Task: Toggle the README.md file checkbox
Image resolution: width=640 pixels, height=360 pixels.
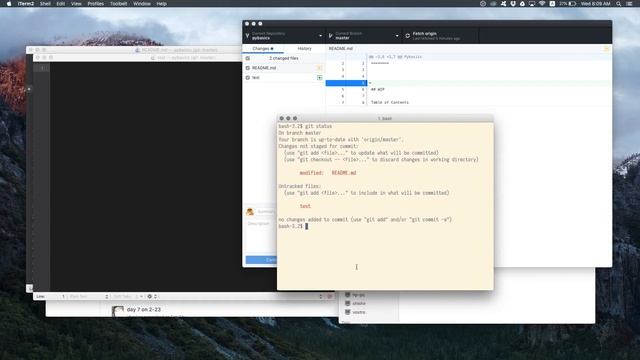Action: tap(248, 68)
